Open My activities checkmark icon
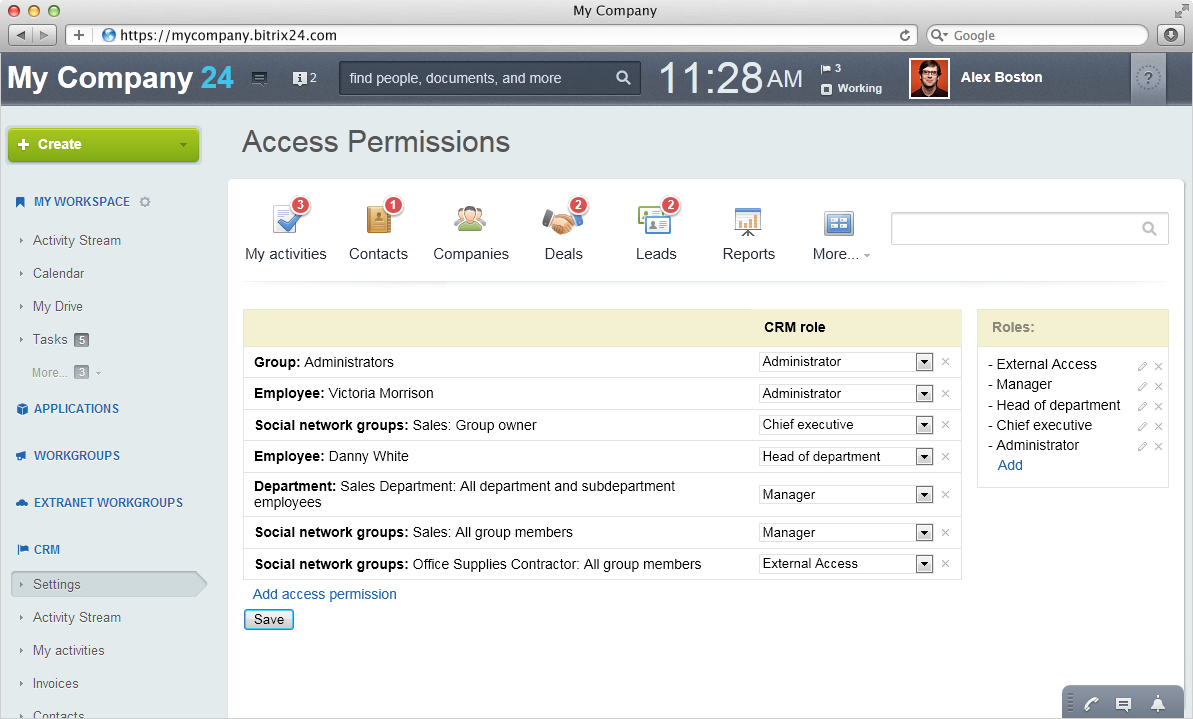The height and width of the screenshot is (719, 1193). tap(285, 219)
